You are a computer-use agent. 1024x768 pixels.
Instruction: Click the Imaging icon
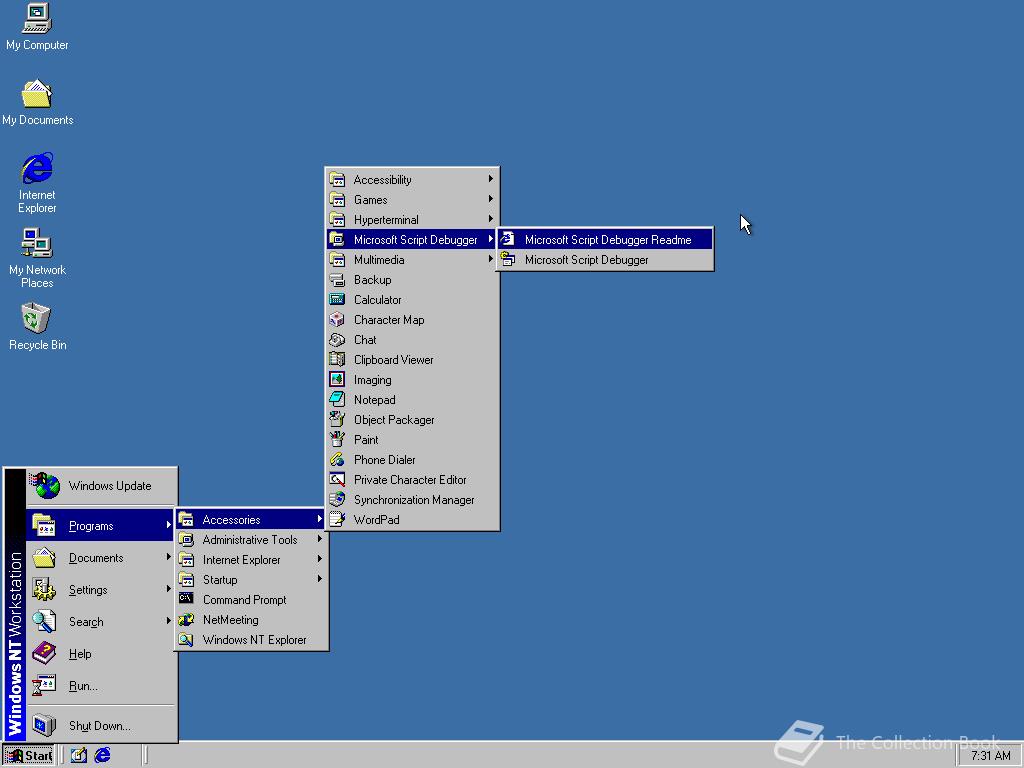(x=337, y=379)
